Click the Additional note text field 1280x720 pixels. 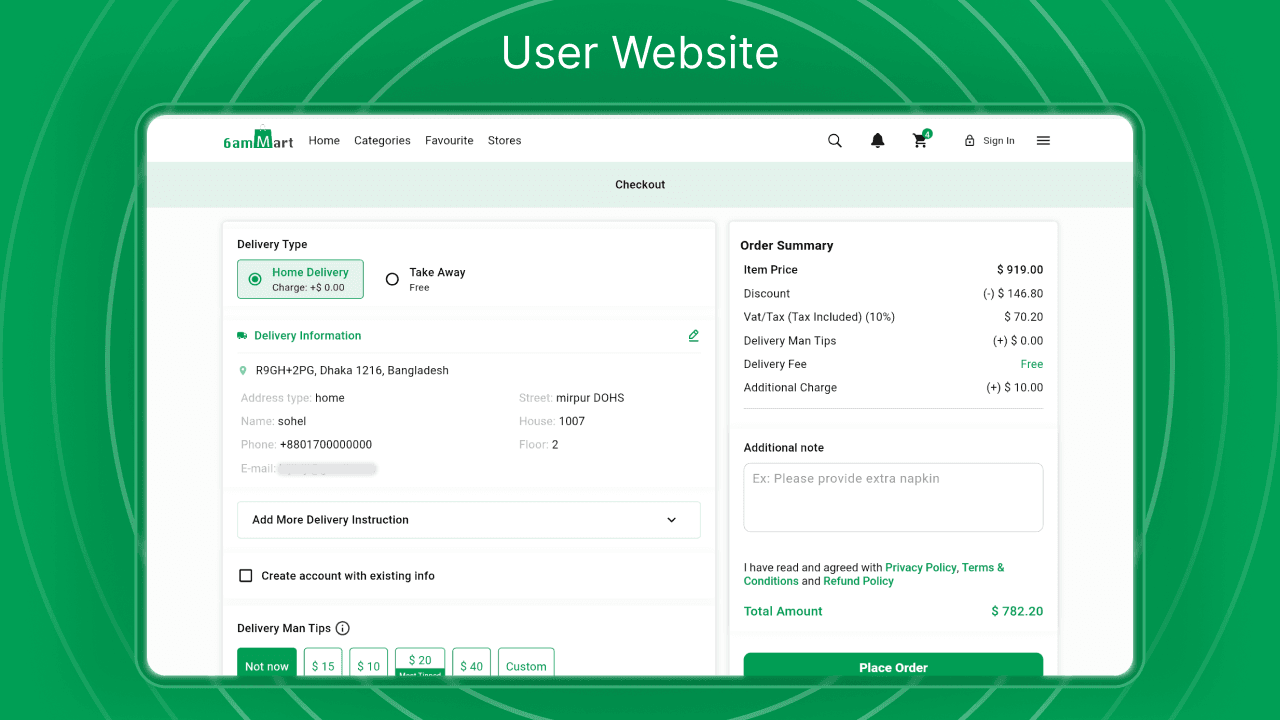pyautogui.click(x=893, y=497)
